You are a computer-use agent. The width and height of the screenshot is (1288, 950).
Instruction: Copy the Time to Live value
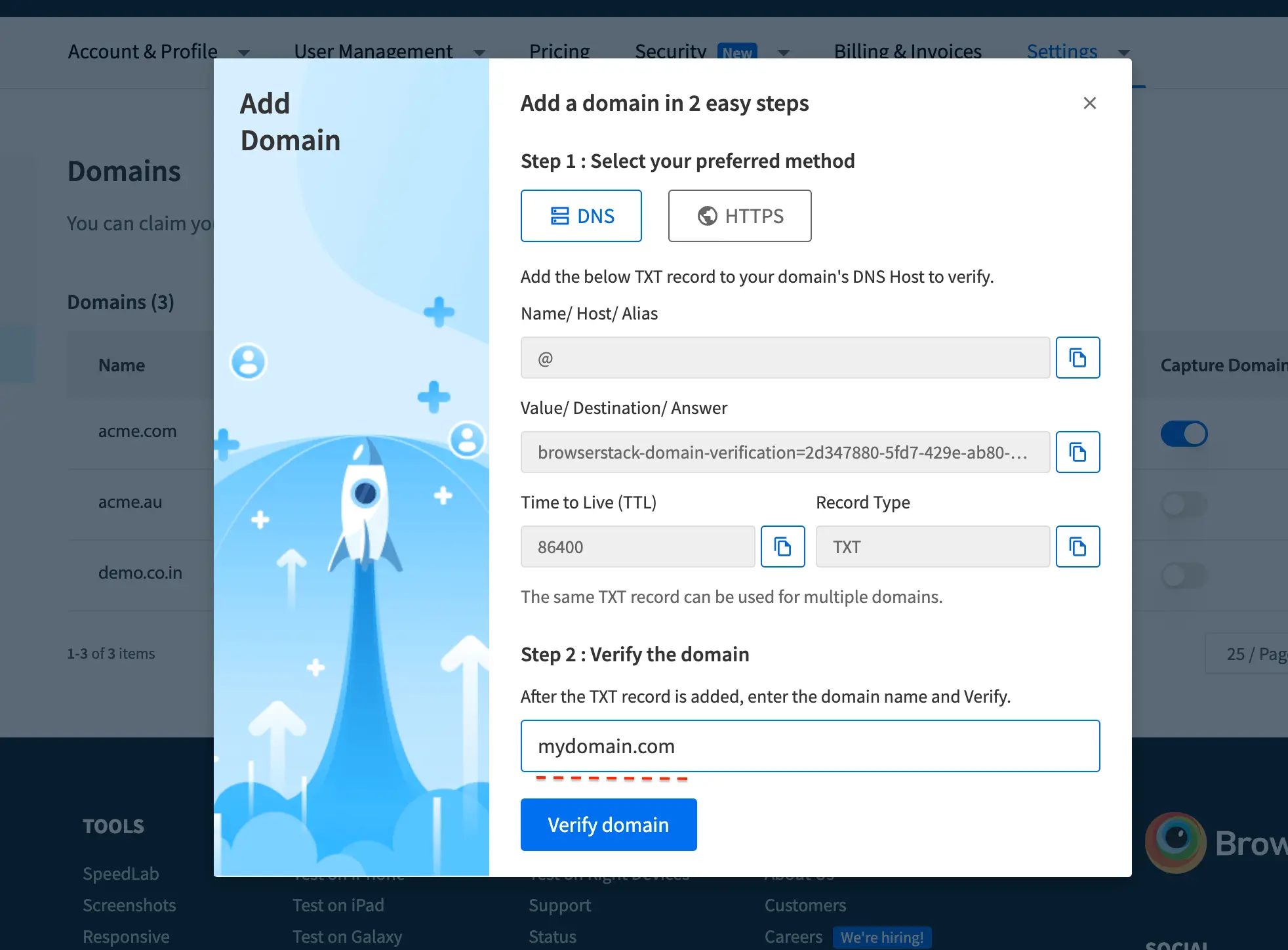click(782, 547)
